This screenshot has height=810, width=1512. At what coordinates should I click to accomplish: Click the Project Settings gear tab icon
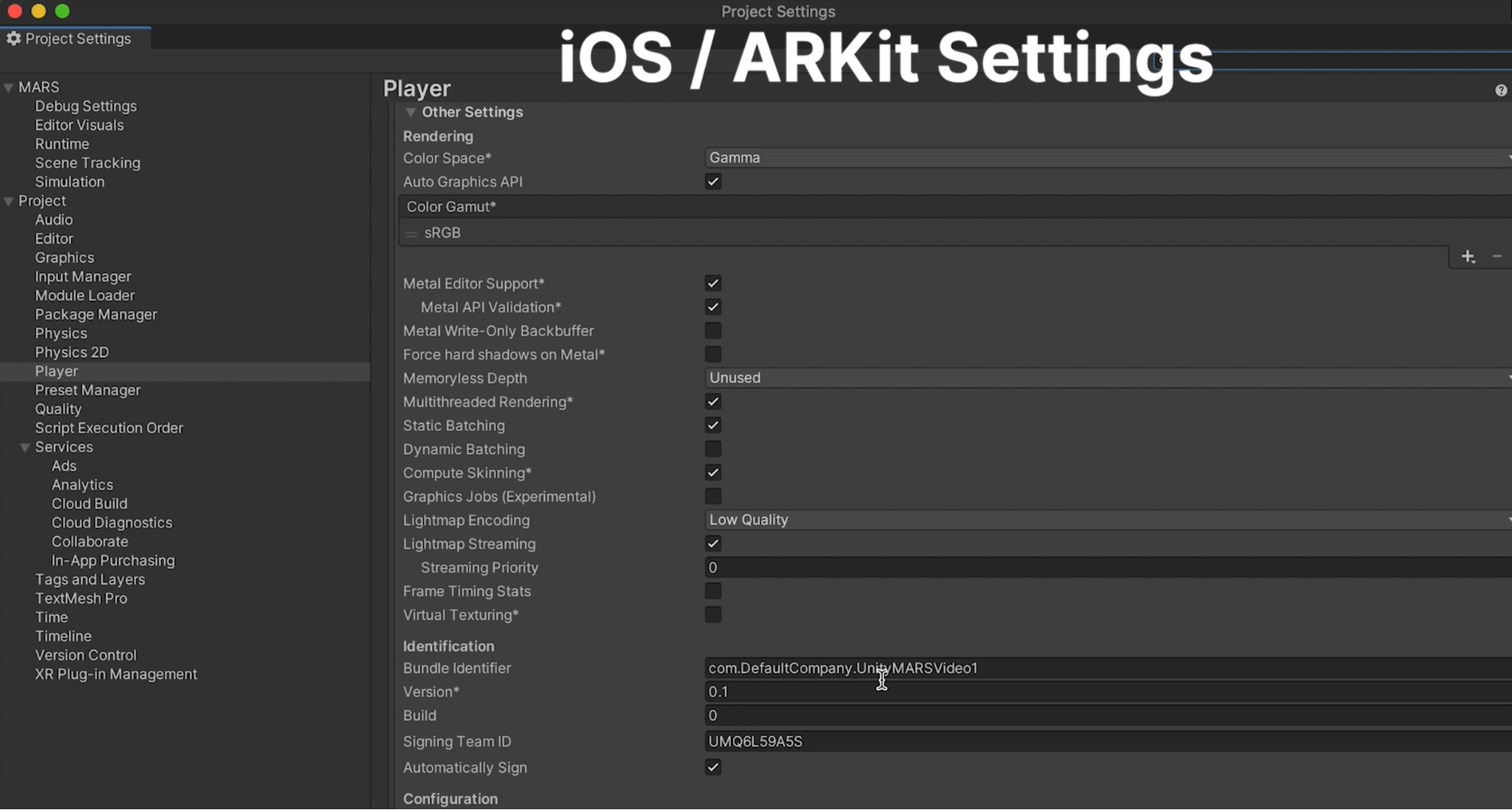[x=14, y=38]
